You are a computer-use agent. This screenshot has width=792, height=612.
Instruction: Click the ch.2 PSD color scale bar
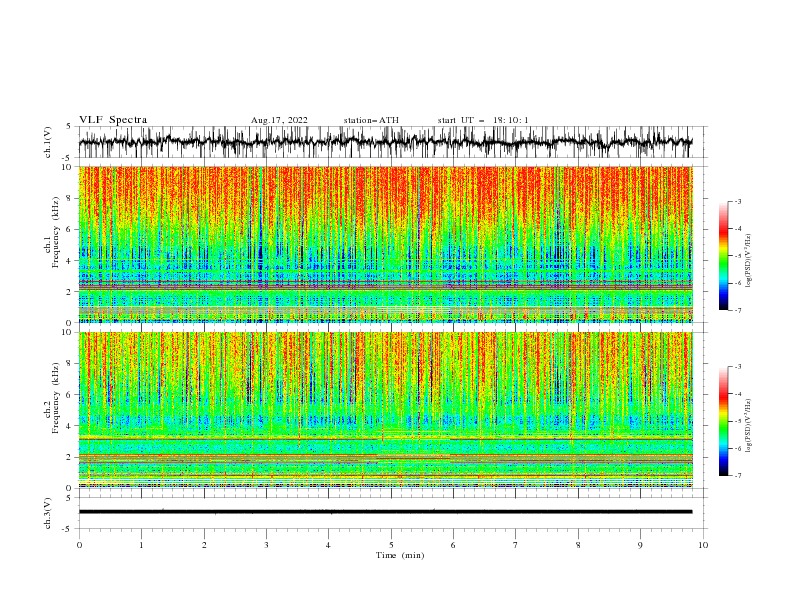pos(724,421)
